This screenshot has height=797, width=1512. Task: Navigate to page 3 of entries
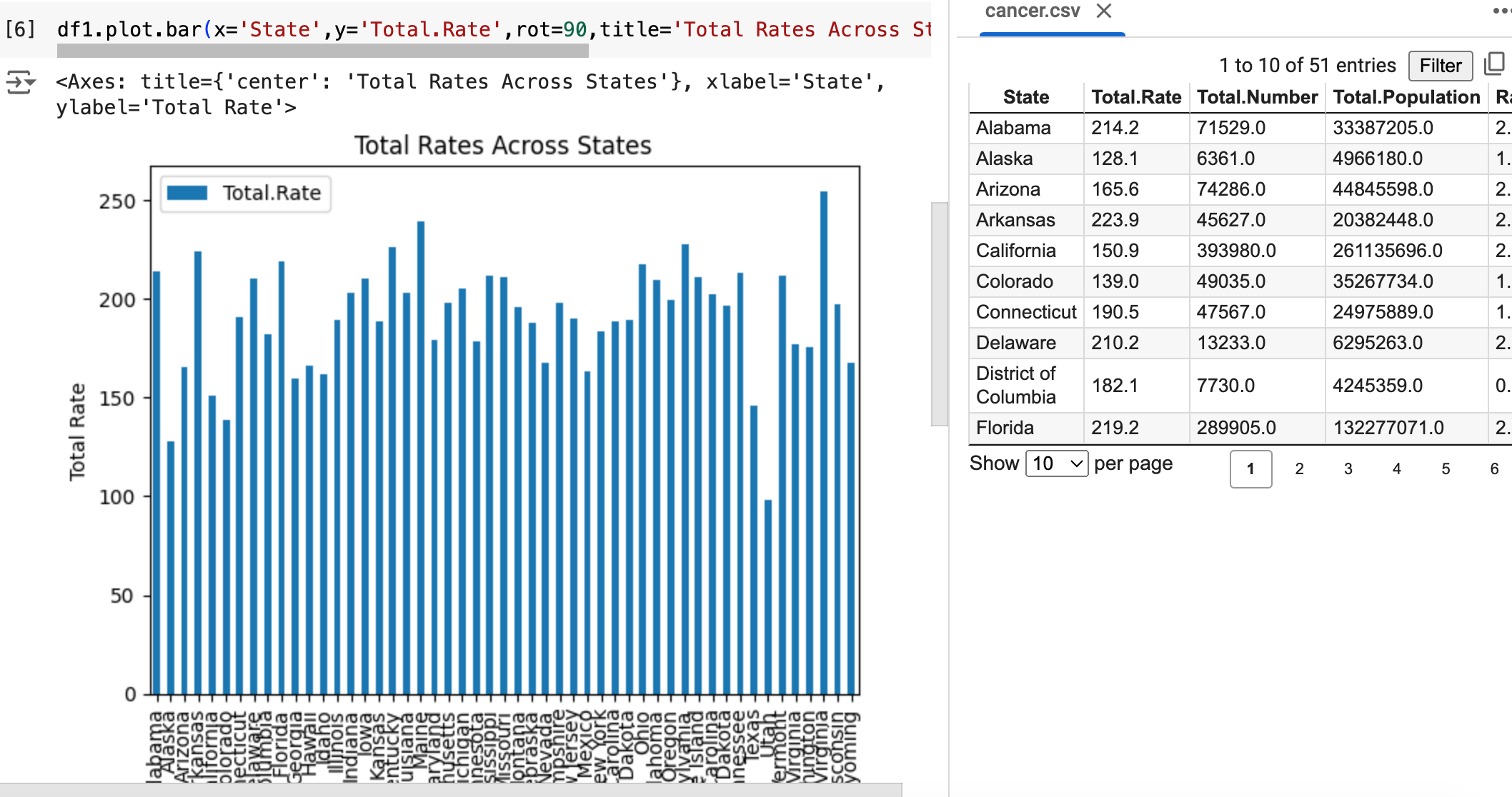(1348, 469)
